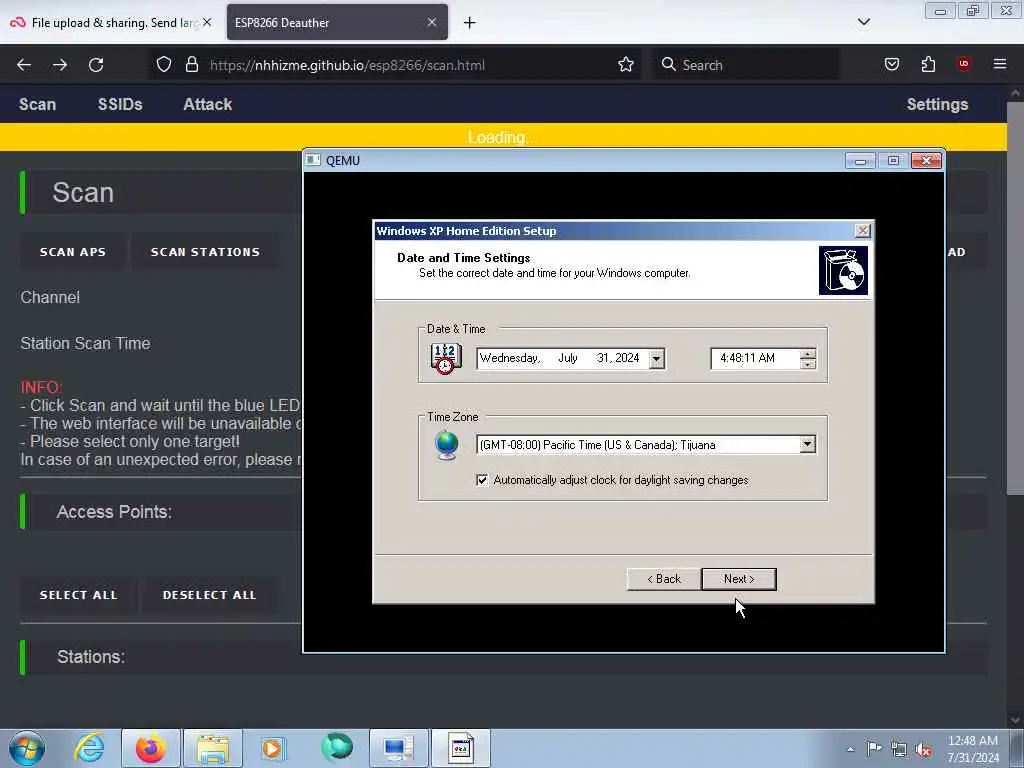This screenshot has height=768, width=1024.
Task: Open network tray icon
Action: point(899,749)
